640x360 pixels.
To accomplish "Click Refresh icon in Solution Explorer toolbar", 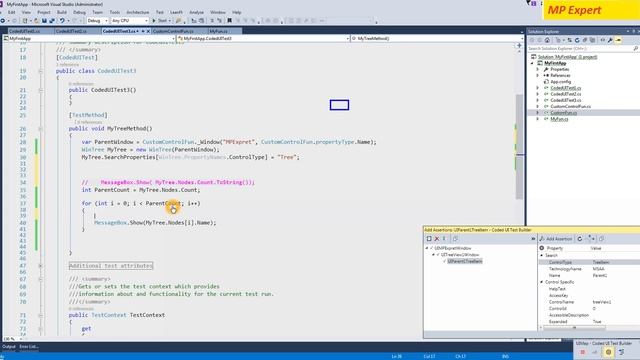I will [577, 40].
